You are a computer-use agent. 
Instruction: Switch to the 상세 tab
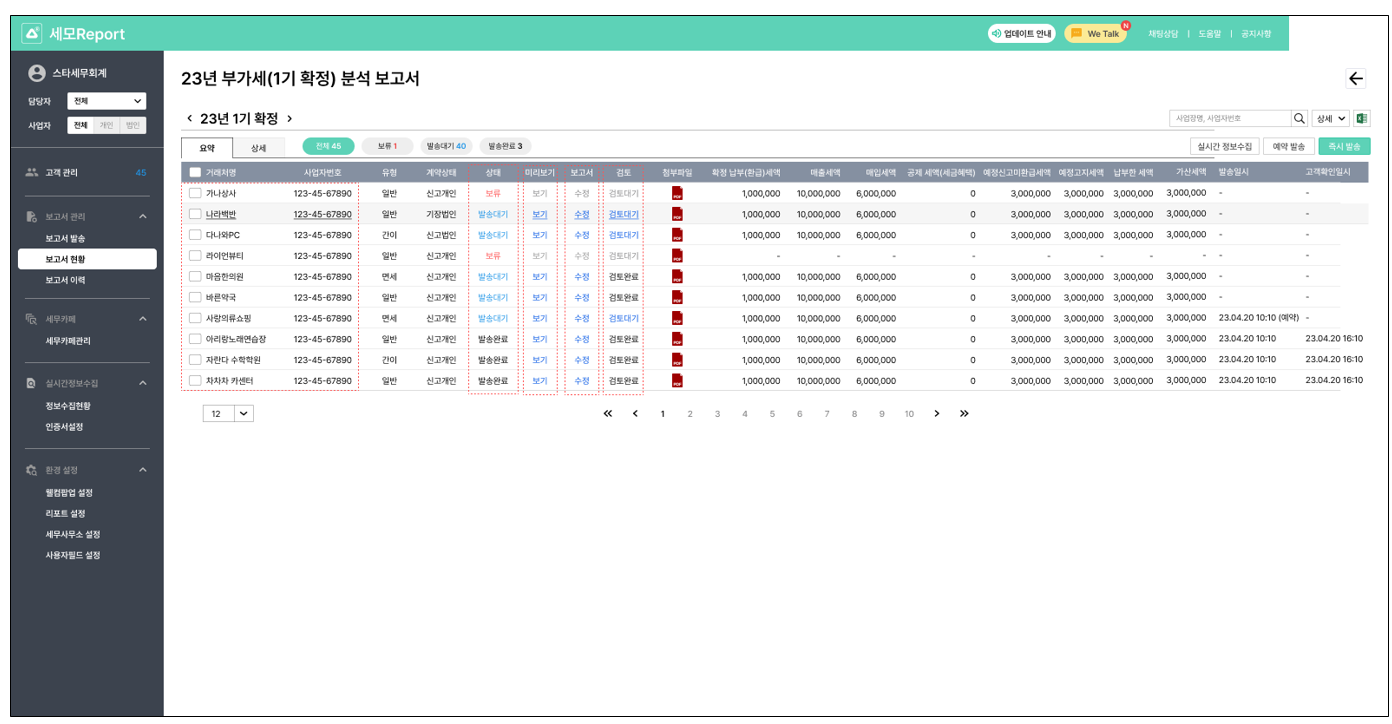tap(258, 148)
